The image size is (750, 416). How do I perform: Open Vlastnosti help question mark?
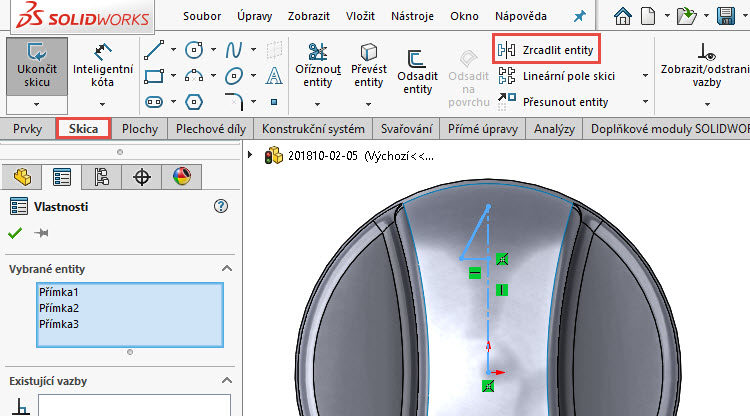221,206
